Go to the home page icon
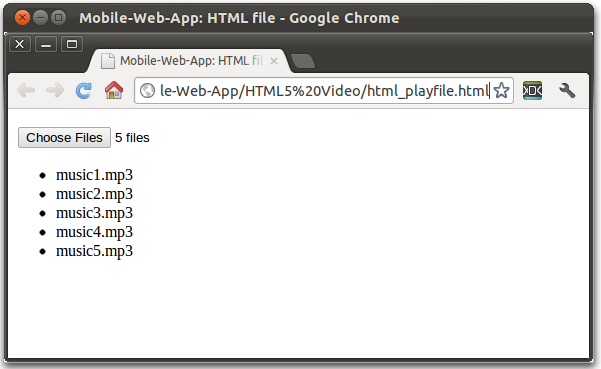The width and height of the screenshot is (601, 369). click(114, 90)
